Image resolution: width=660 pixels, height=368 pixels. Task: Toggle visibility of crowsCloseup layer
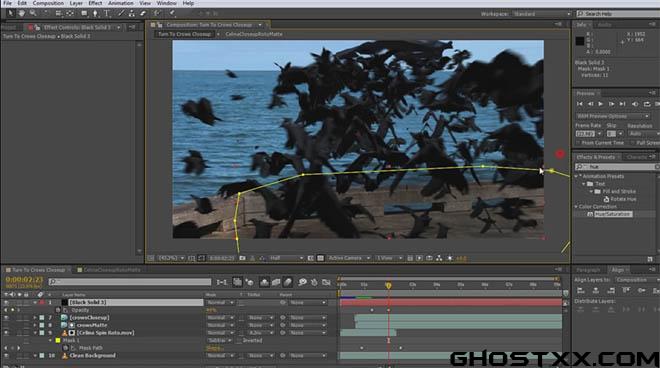pos(6,318)
